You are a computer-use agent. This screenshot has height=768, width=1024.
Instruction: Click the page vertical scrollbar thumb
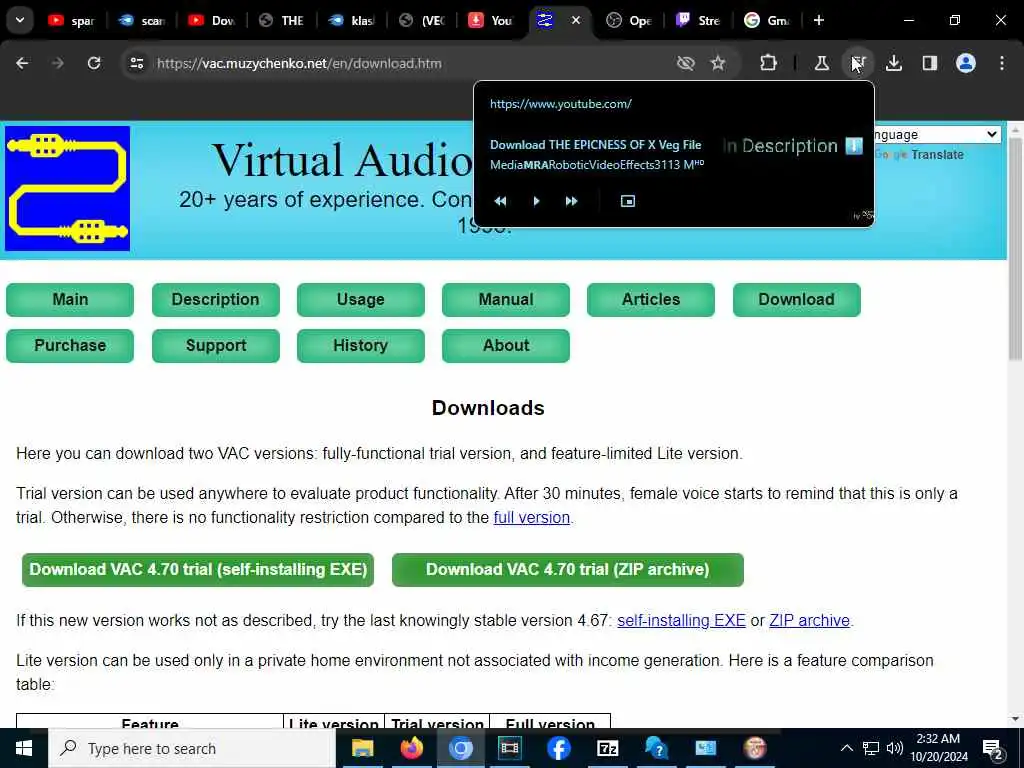tap(1015, 248)
